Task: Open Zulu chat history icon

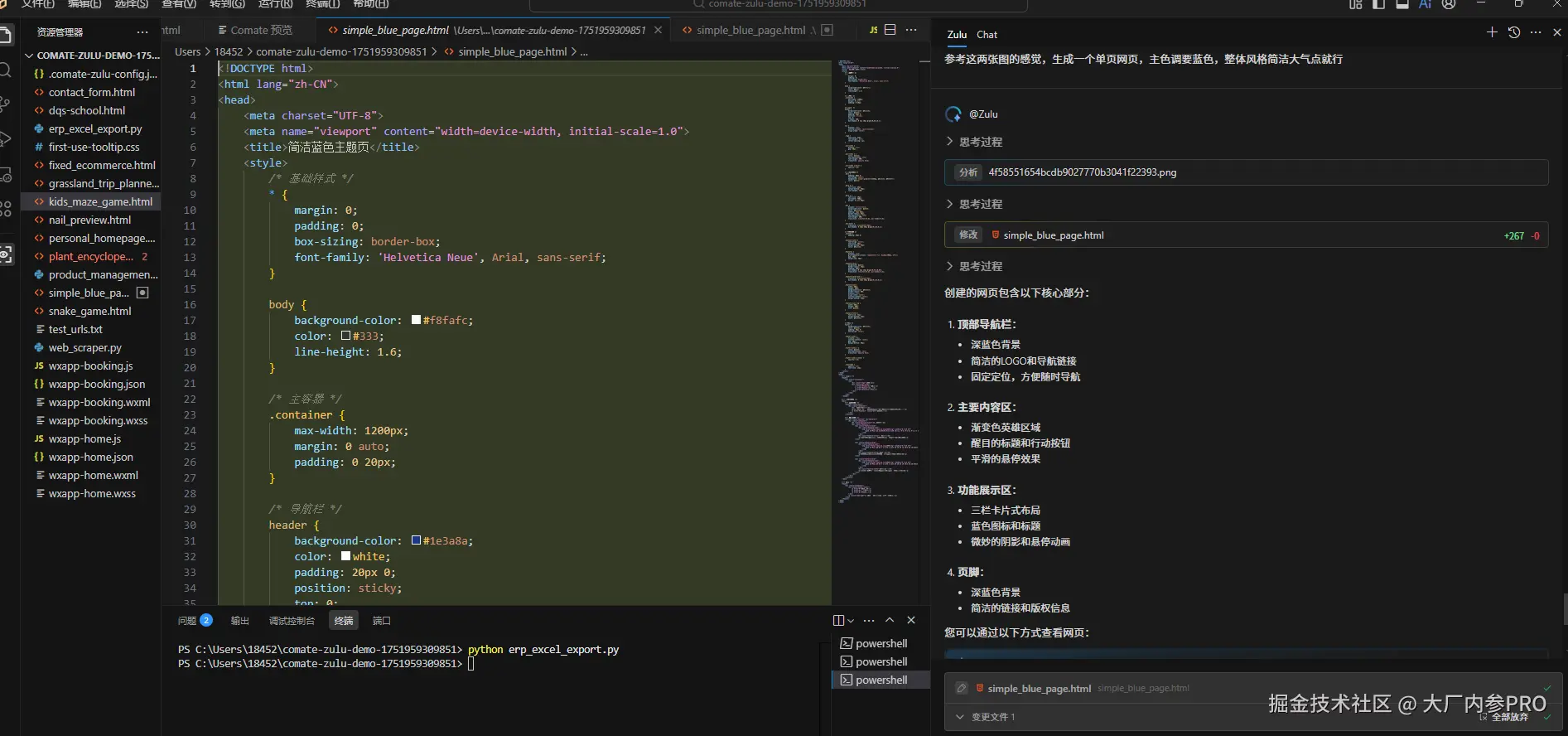Action: (x=1514, y=32)
